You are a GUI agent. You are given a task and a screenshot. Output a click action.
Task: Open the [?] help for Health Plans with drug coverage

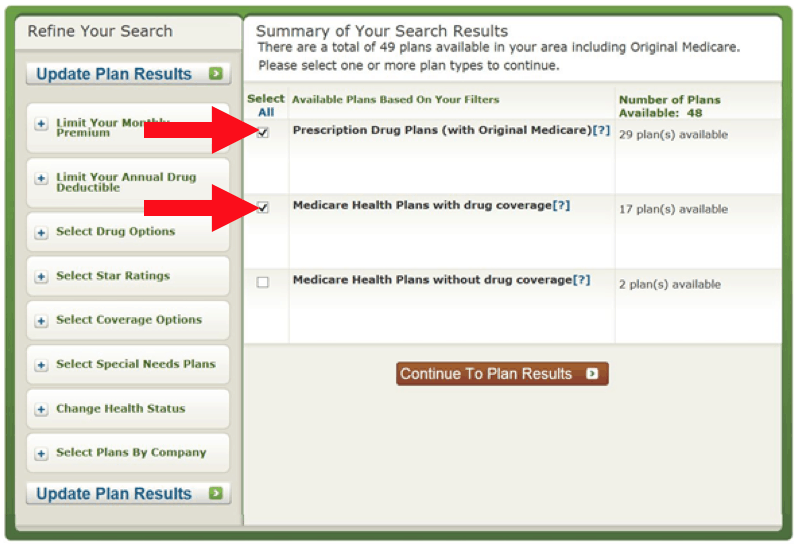561,205
